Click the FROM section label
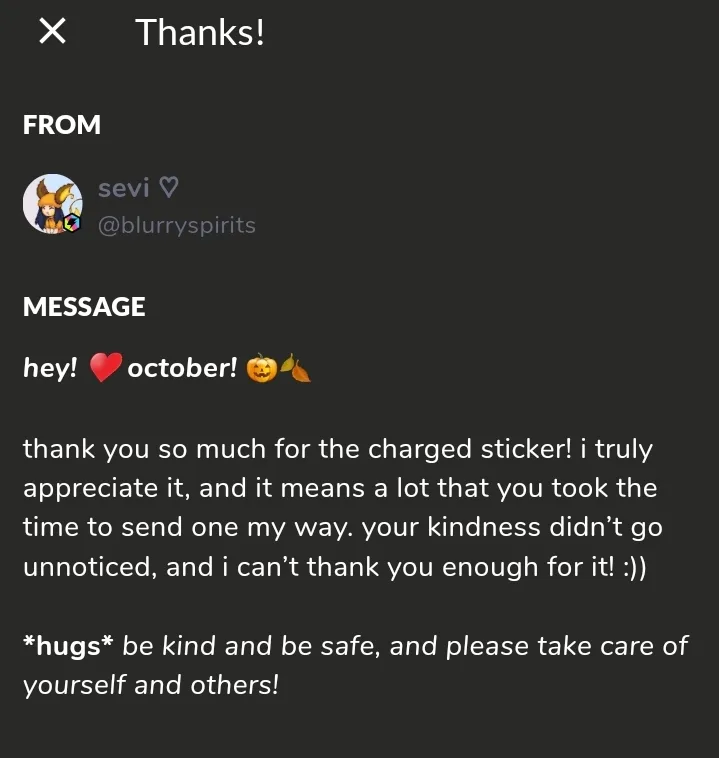Screen dimensions: 719x758 62,125
